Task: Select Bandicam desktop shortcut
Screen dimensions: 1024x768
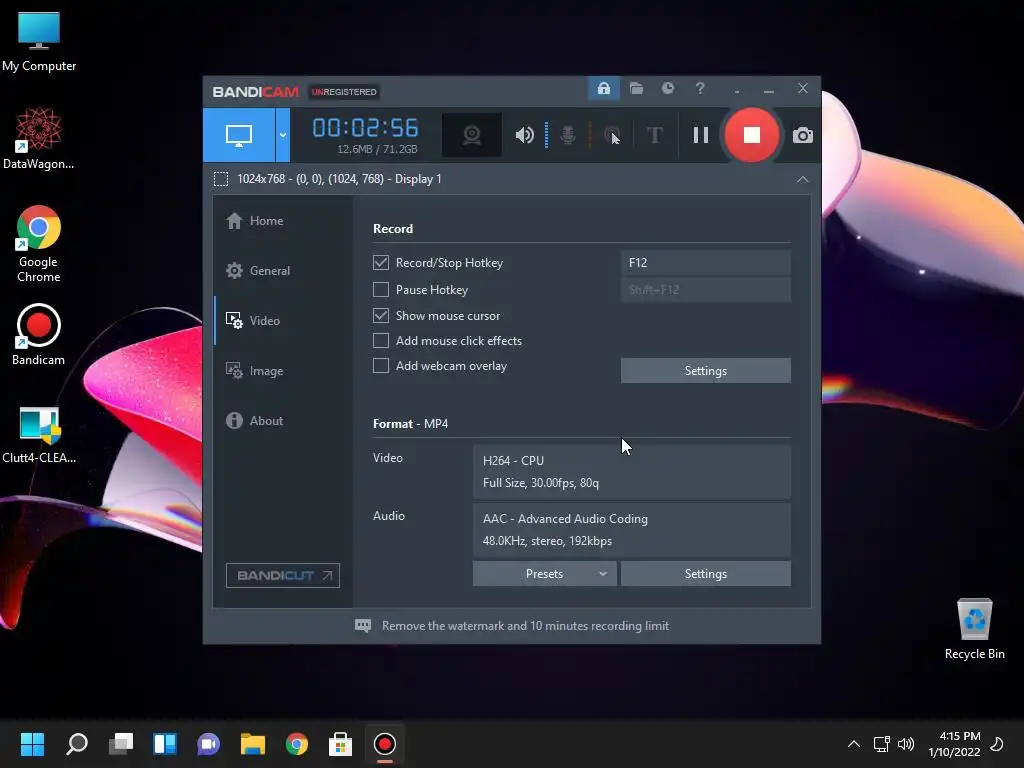Action: pos(39,335)
